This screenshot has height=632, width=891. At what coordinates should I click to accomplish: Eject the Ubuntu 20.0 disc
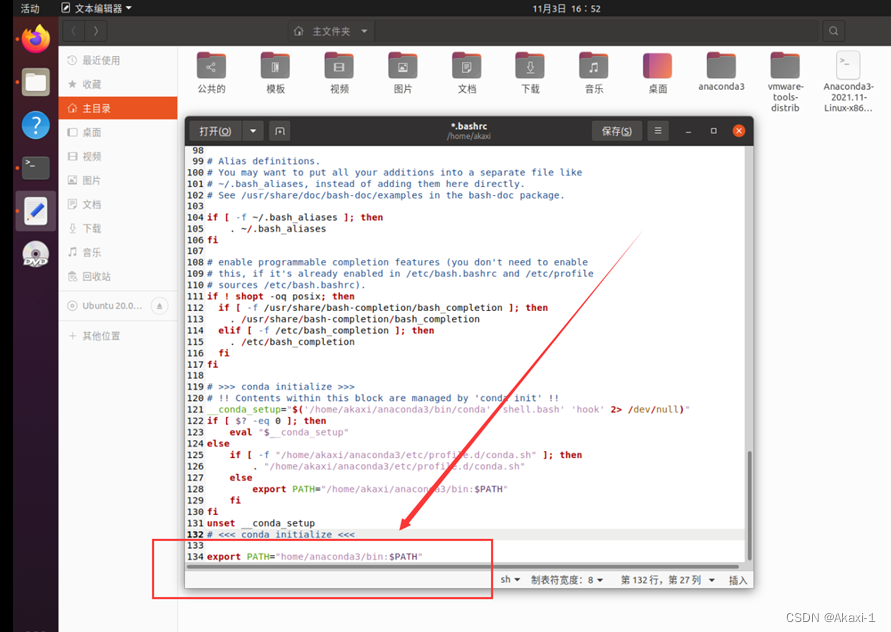pyautogui.click(x=160, y=306)
